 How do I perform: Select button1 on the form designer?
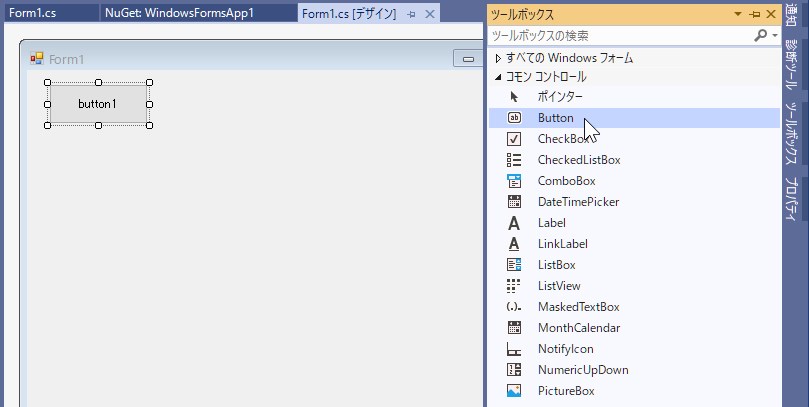[98, 104]
